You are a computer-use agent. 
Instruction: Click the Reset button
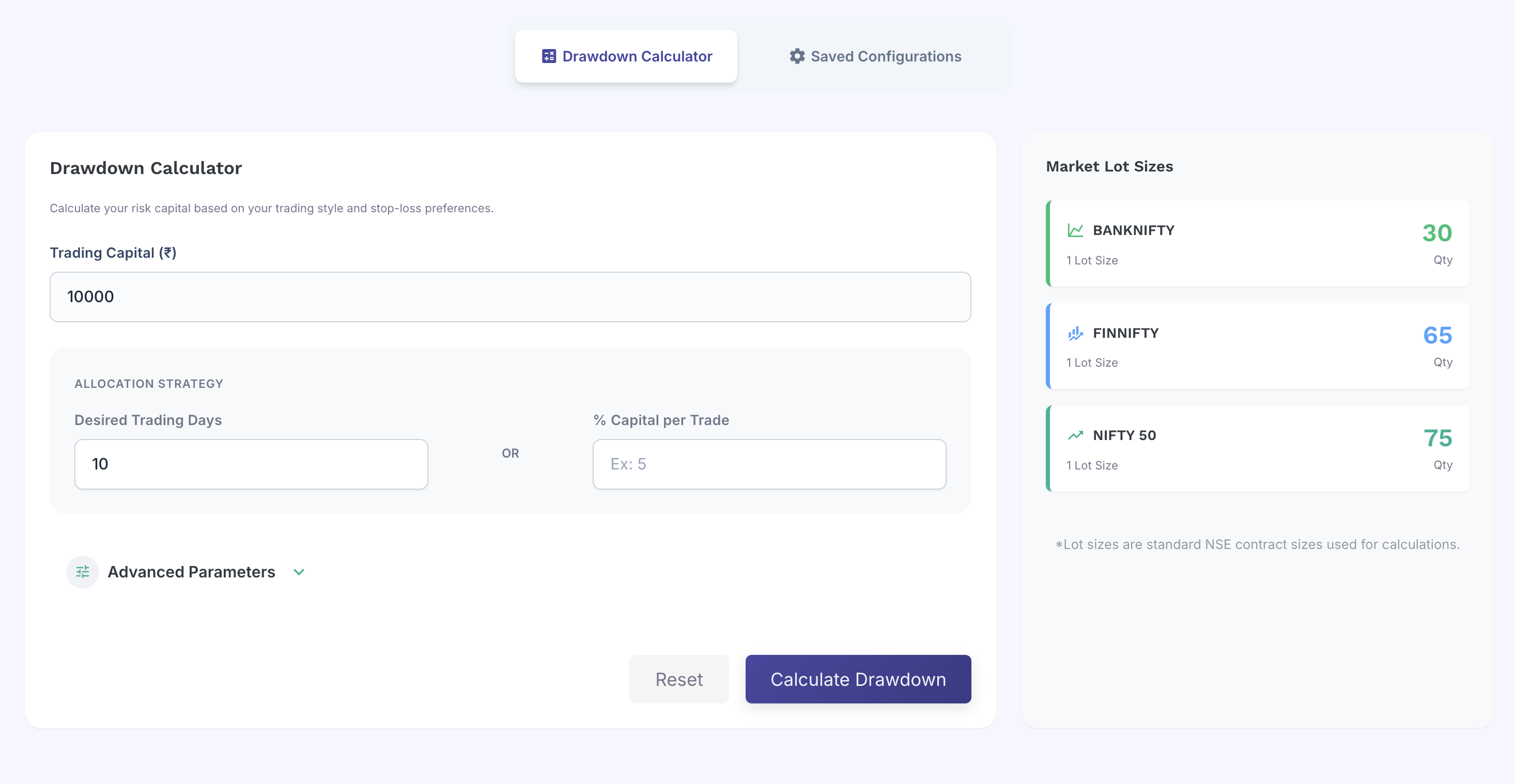click(x=678, y=679)
